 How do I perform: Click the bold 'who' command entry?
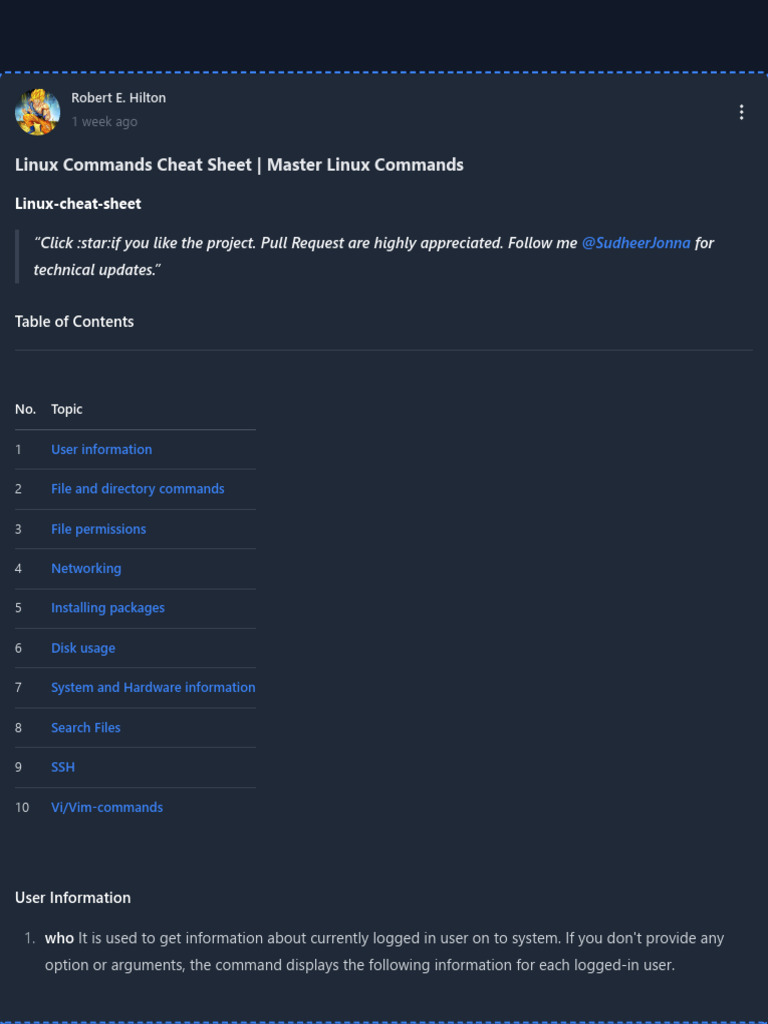59,938
